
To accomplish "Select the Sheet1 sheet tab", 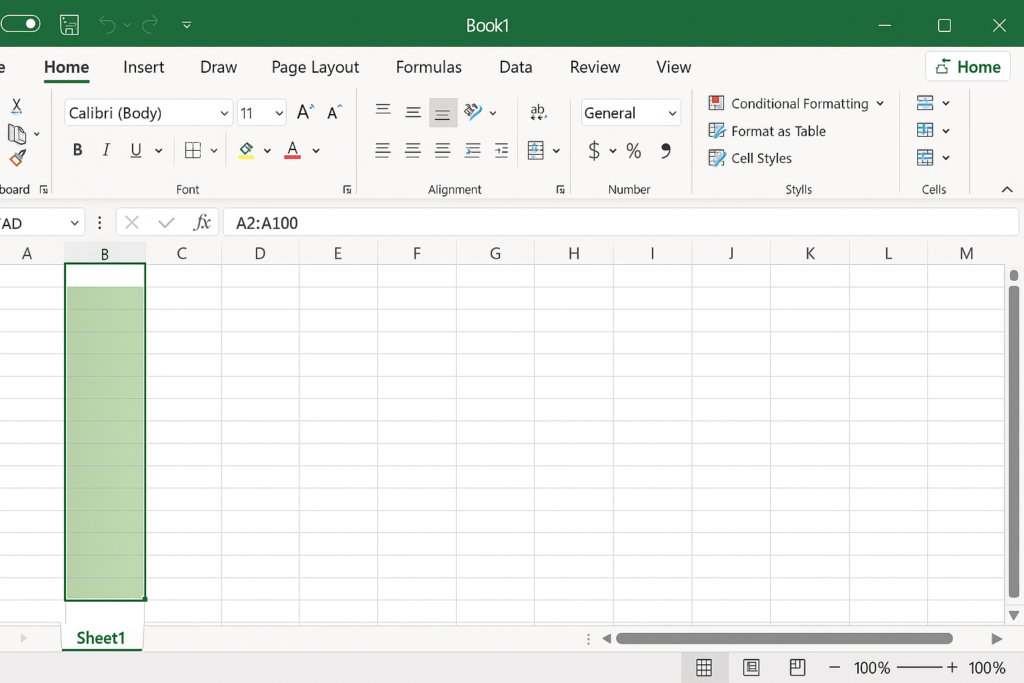I will [101, 637].
